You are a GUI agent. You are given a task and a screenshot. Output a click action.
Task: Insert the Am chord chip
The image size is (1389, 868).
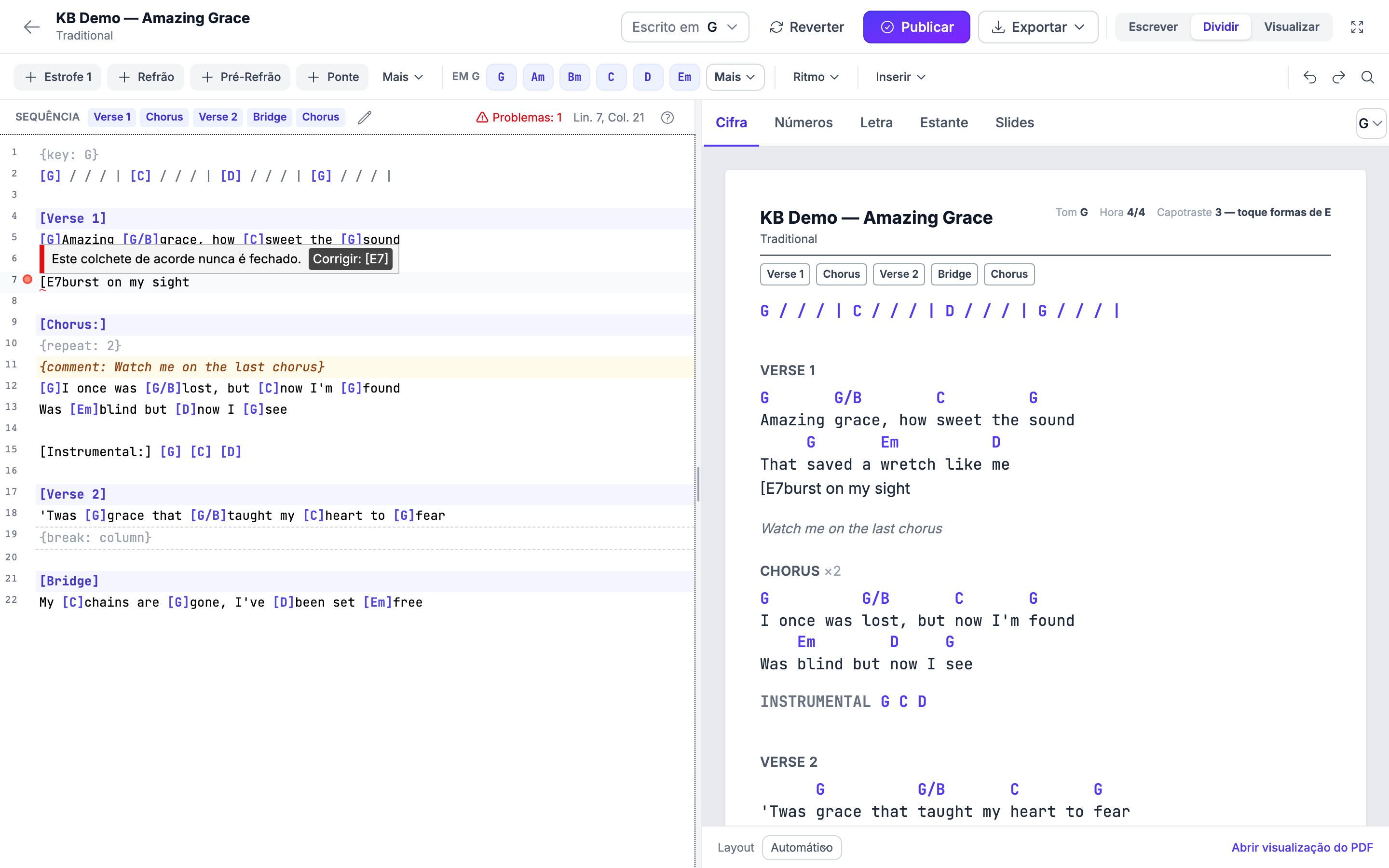(538, 77)
